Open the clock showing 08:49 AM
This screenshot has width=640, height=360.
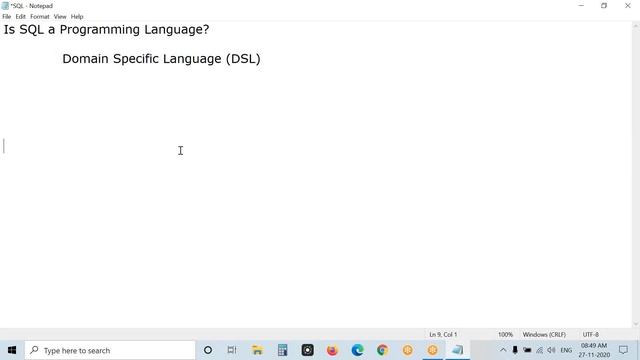pos(594,350)
